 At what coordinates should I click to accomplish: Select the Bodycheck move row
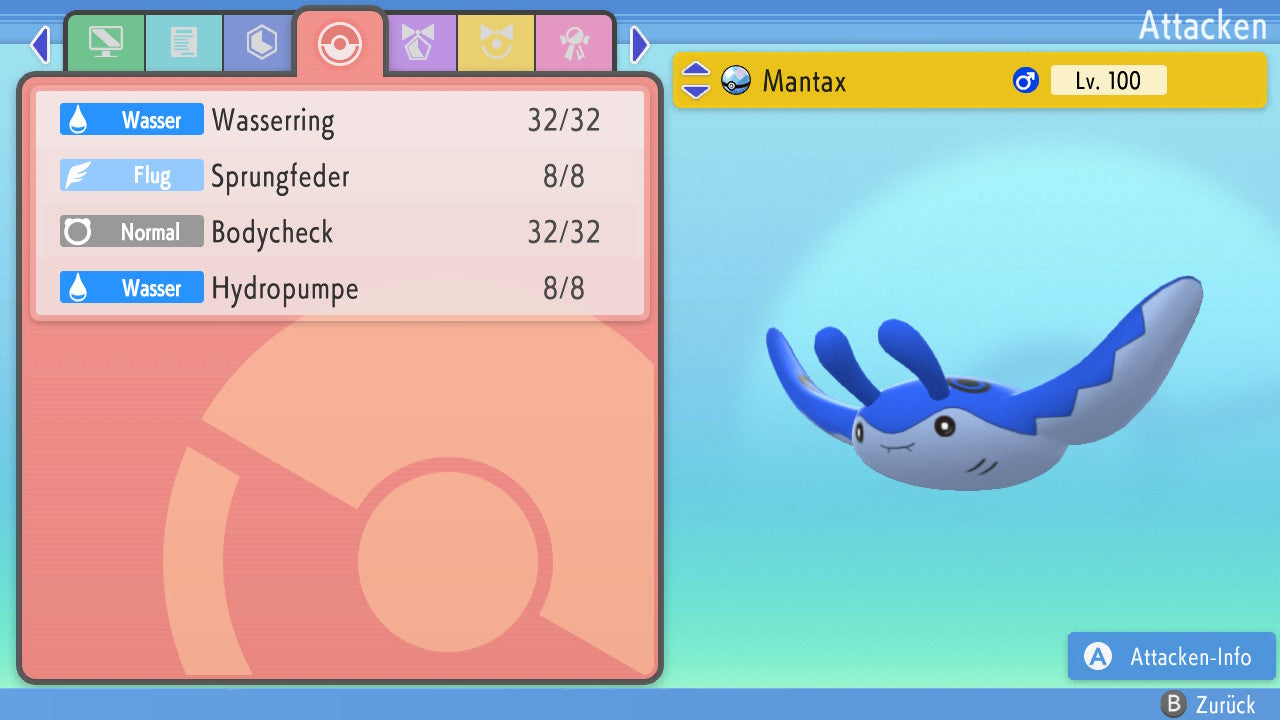click(x=340, y=232)
